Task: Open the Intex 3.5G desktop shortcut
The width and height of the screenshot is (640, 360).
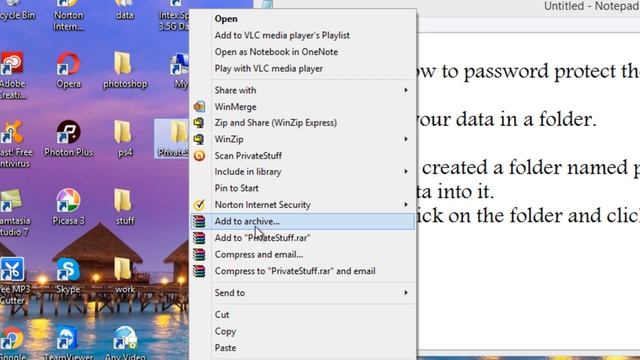Action: [175, 16]
